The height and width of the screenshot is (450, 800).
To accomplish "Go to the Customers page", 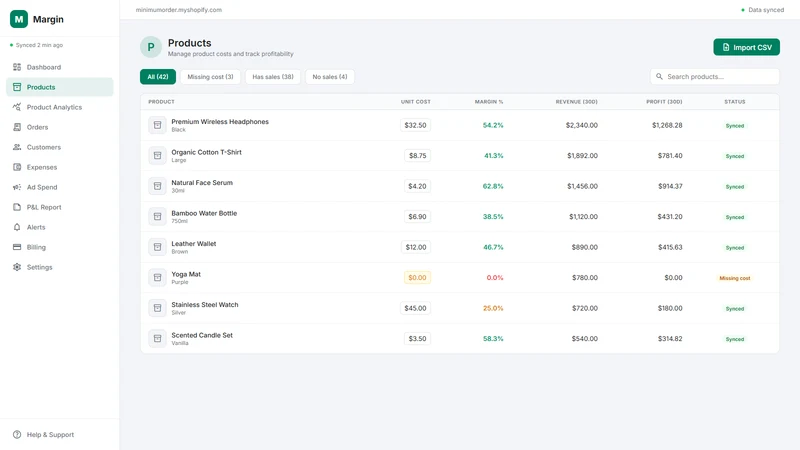I will pos(60,147).
